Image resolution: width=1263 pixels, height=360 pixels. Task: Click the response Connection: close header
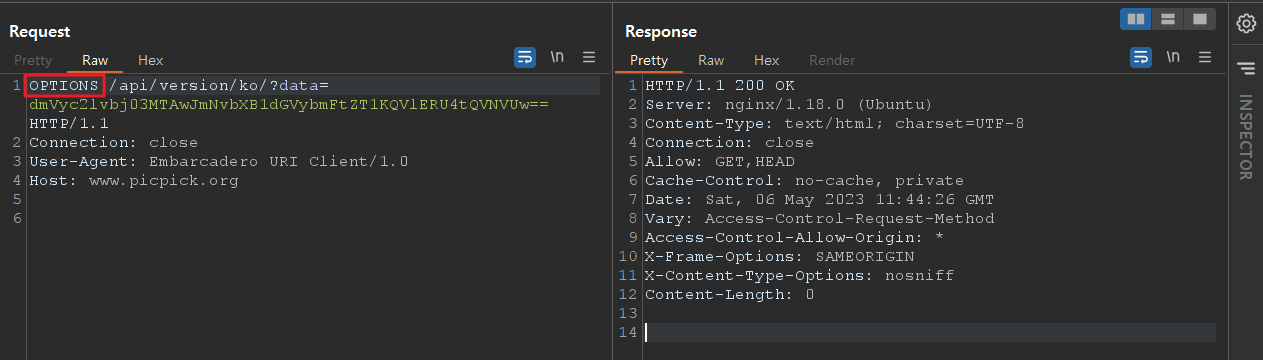[729, 143]
